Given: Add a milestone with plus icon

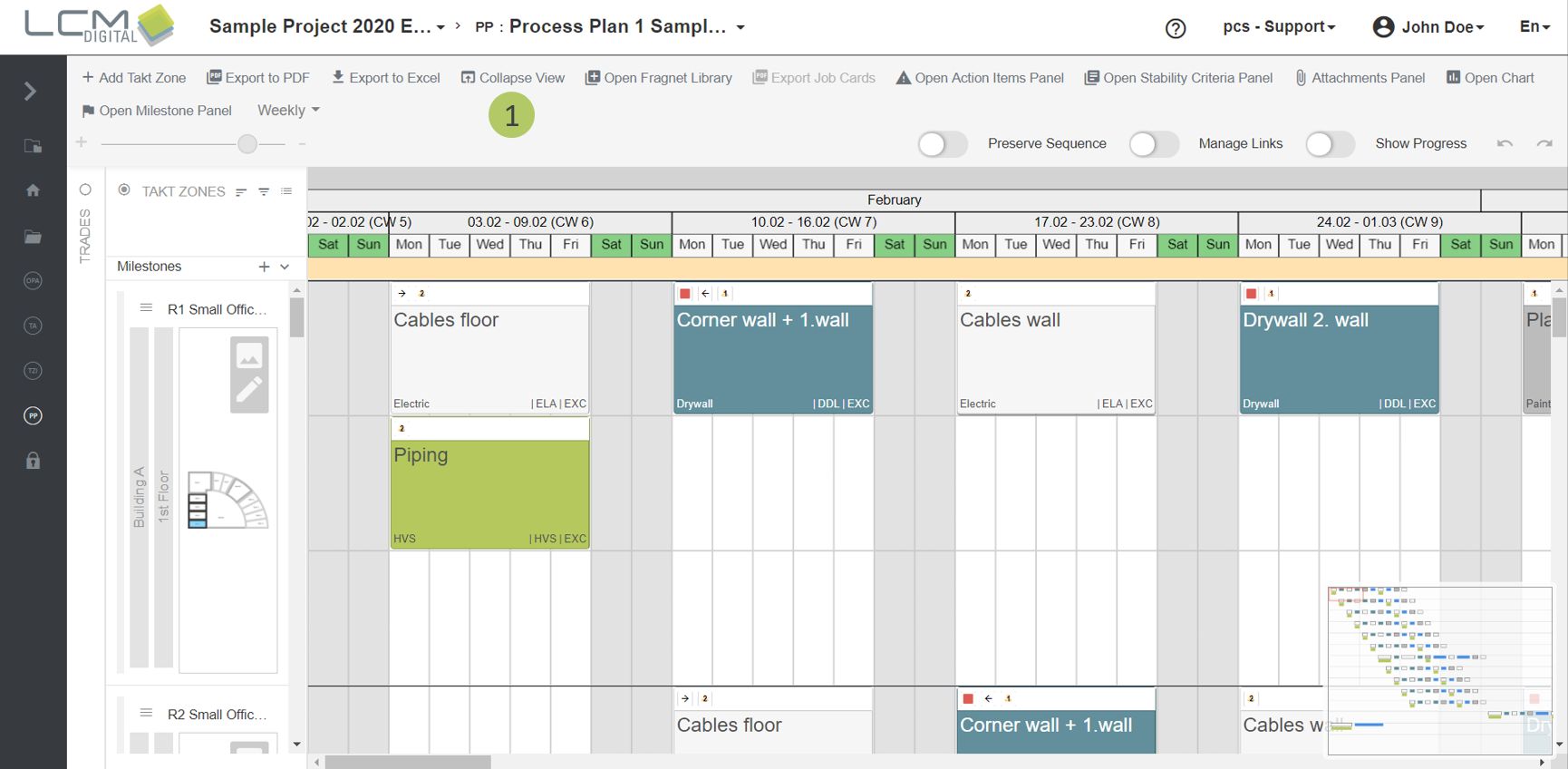Looking at the screenshot, I should tap(264, 267).
